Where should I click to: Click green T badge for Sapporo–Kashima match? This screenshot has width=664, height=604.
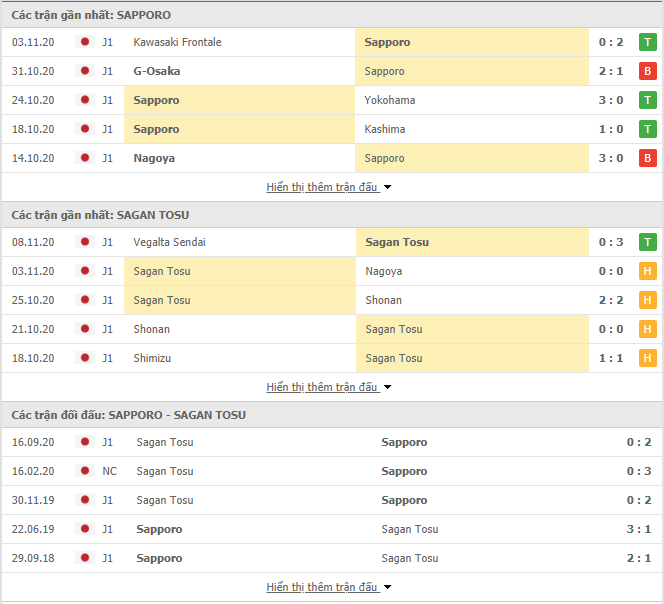tap(647, 129)
